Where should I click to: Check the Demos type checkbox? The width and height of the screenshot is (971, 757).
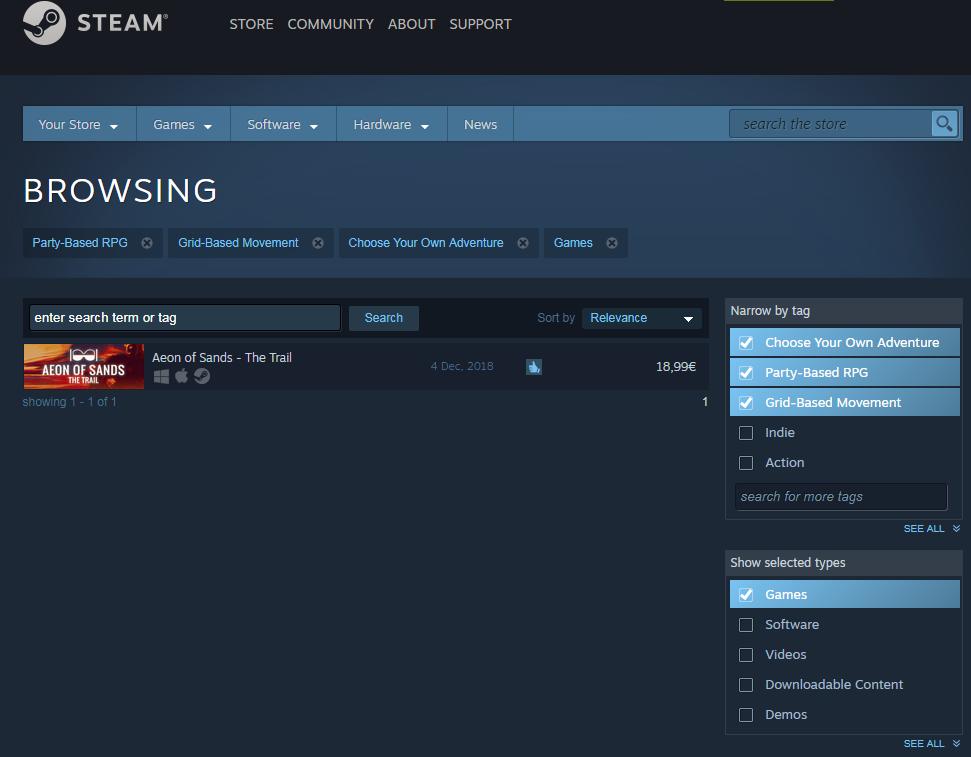coord(746,715)
